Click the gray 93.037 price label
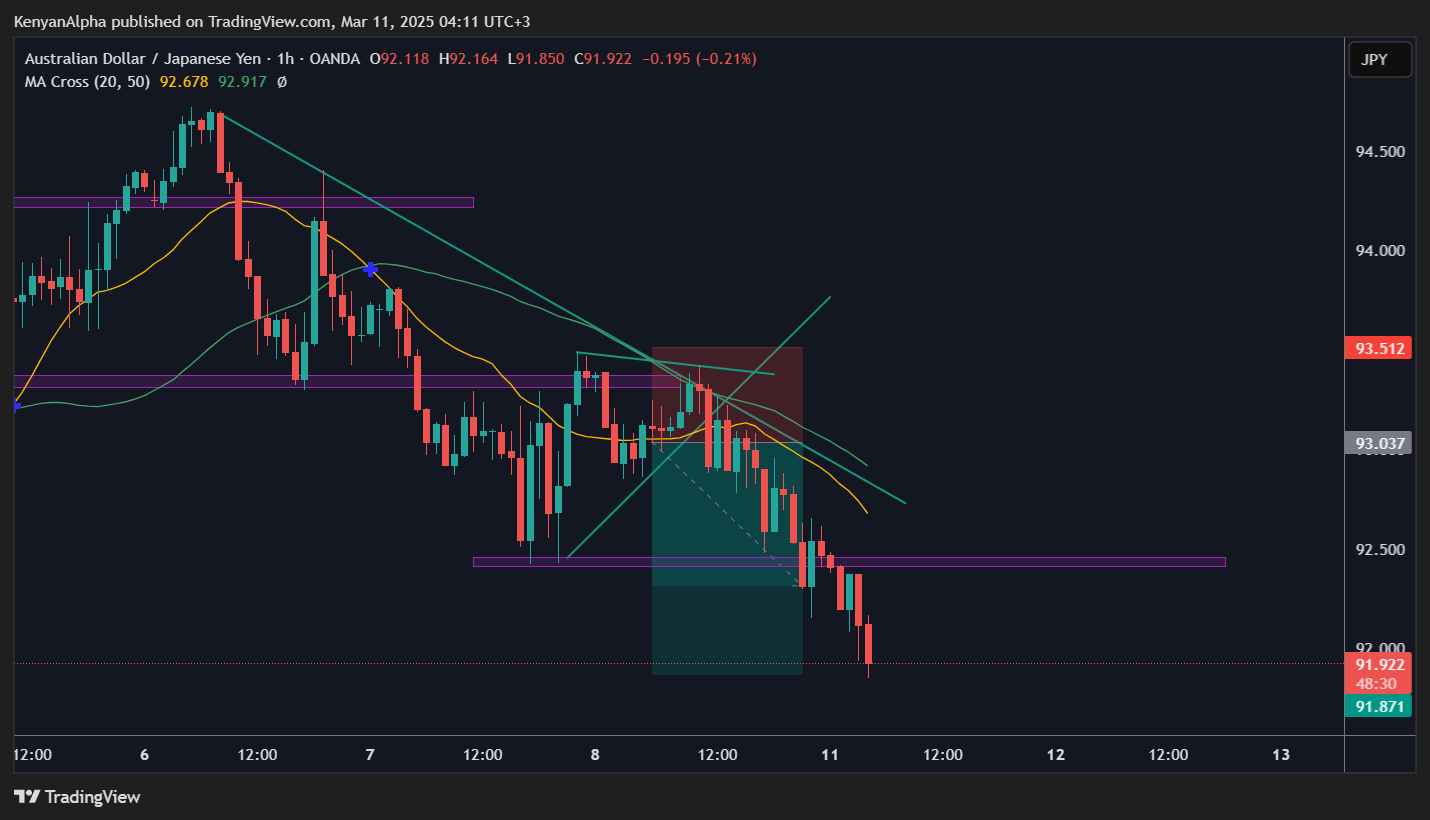Image resolution: width=1430 pixels, height=820 pixels. point(1380,443)
